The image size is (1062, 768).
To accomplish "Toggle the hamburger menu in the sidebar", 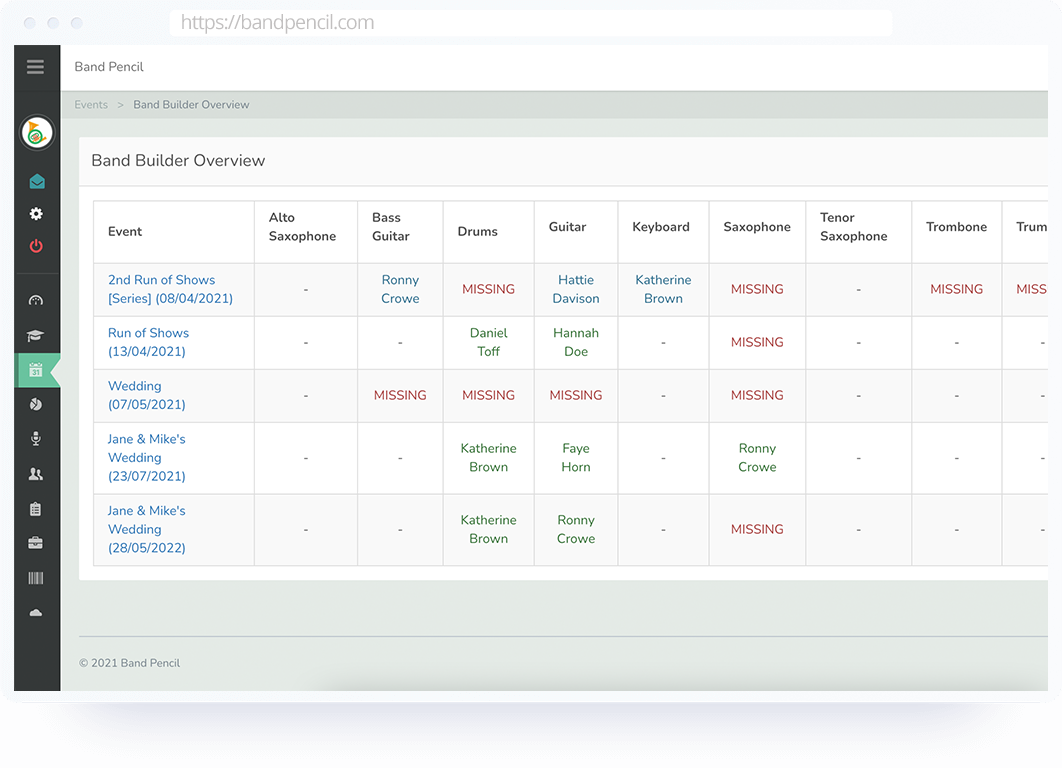I will (36, 67).
